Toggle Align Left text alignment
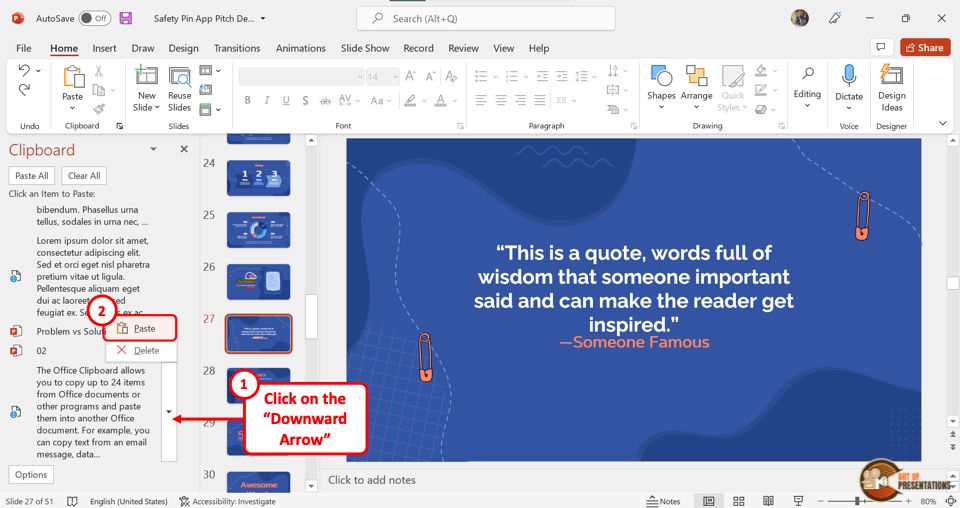 (481, 100)
